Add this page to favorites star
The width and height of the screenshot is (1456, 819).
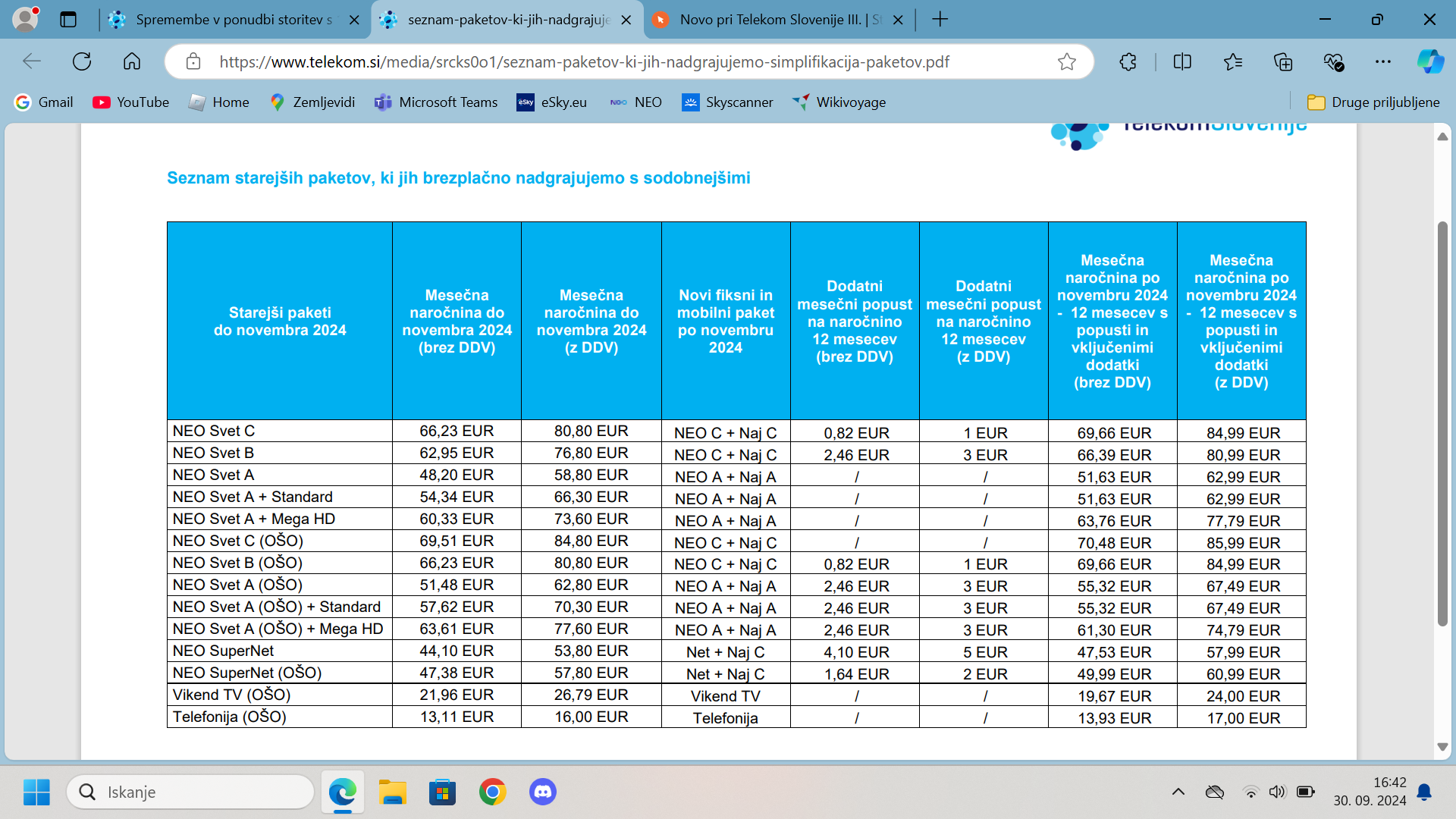[1066, 61]
